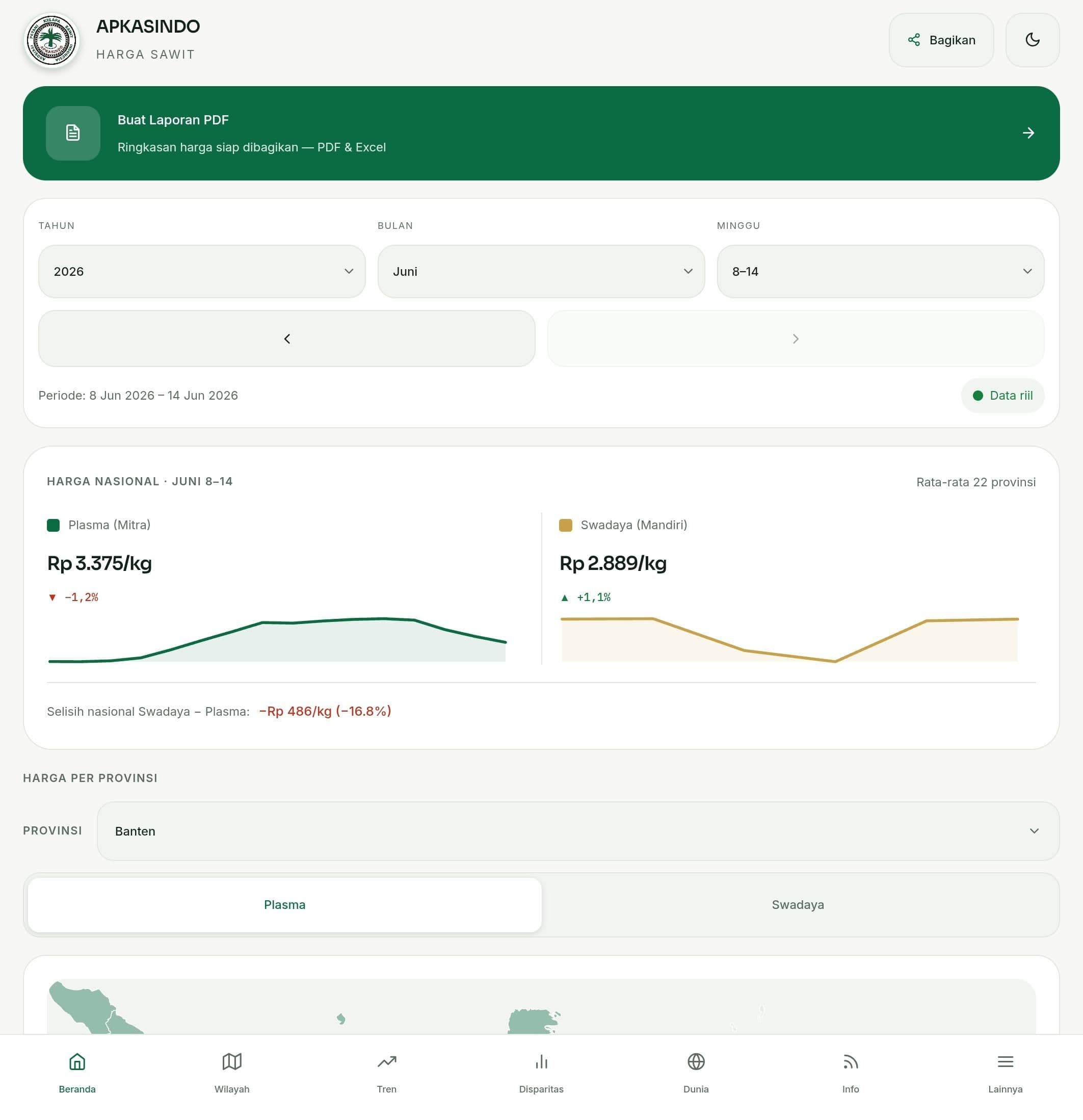Click the HARGA SAWIT subtitle
This screenshot has width=1083, height=1120.
tap(146, 54)
